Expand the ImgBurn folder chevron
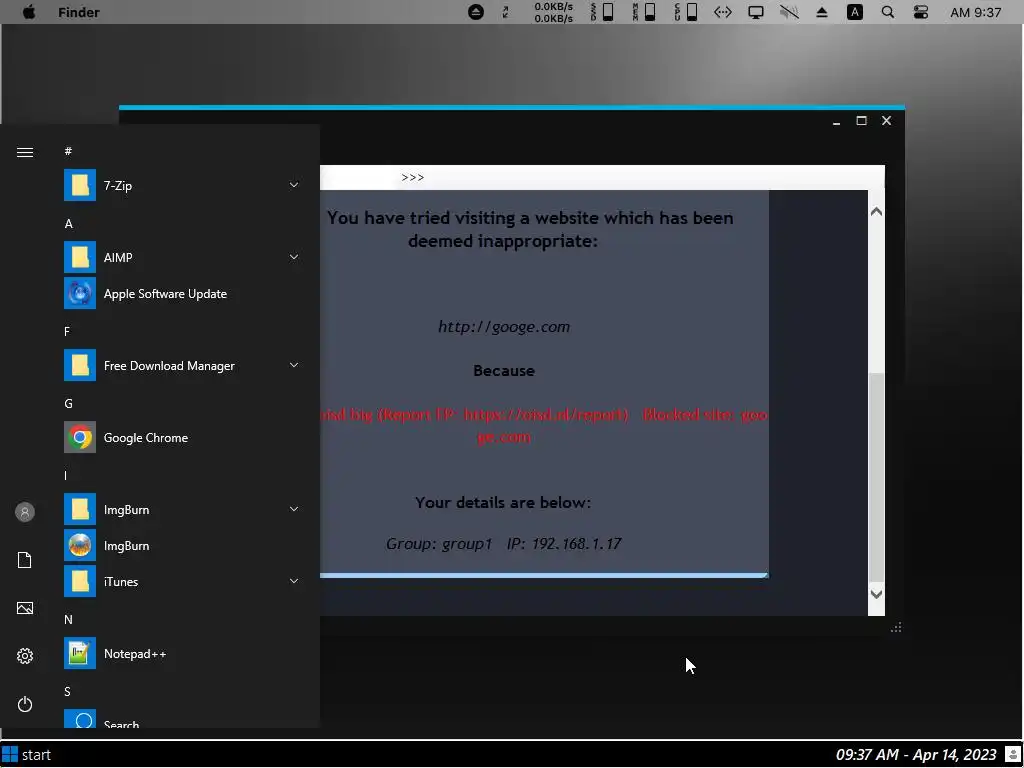Viewport: 1024px width, 768px height. [x=294, y=509]
